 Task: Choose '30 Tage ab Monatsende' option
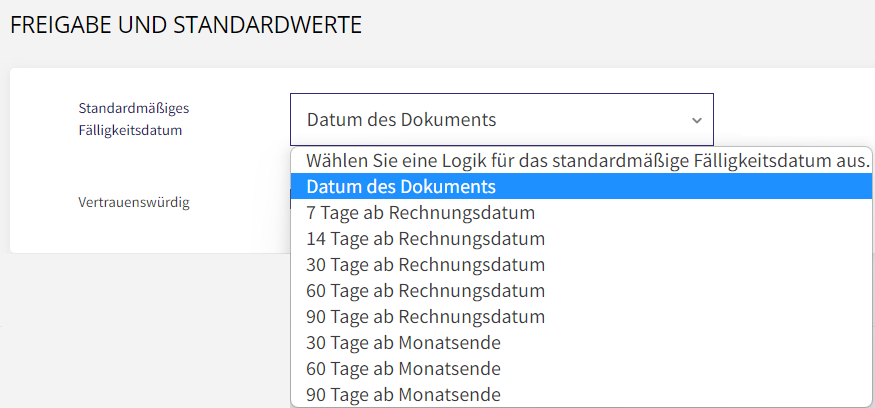[581, 343]
